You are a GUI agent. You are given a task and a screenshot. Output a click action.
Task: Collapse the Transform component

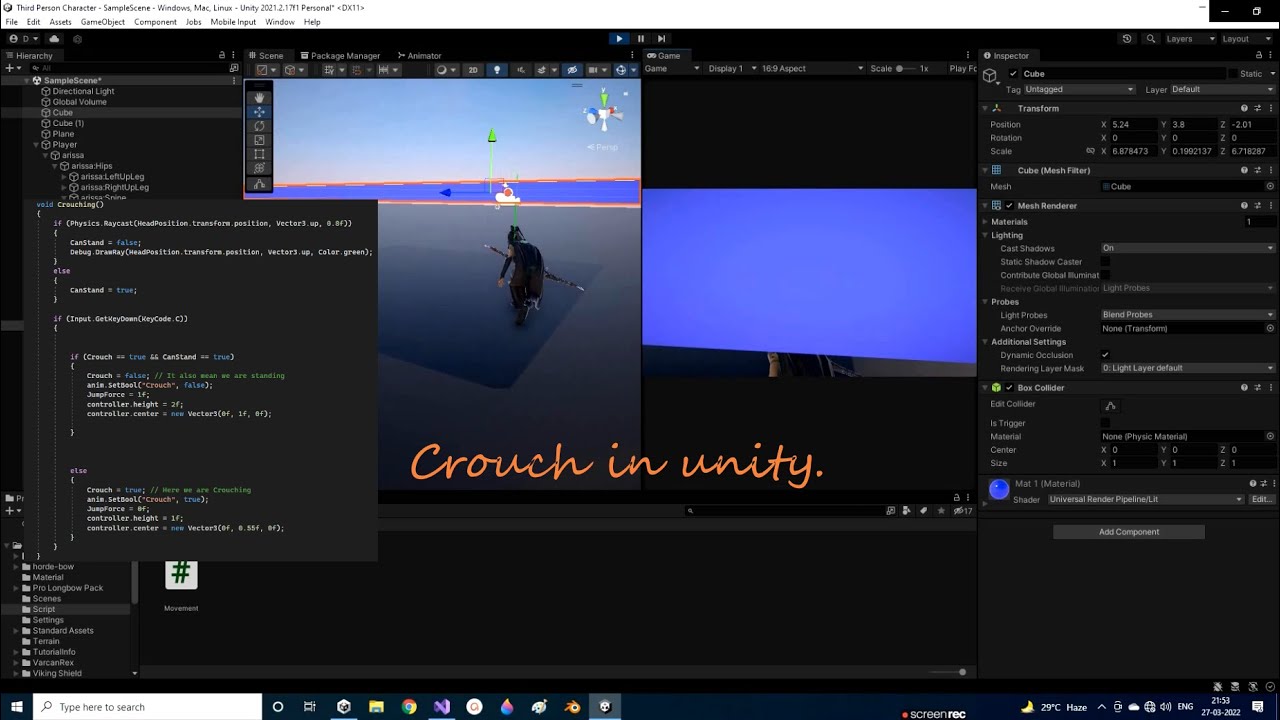coord(985,108)
